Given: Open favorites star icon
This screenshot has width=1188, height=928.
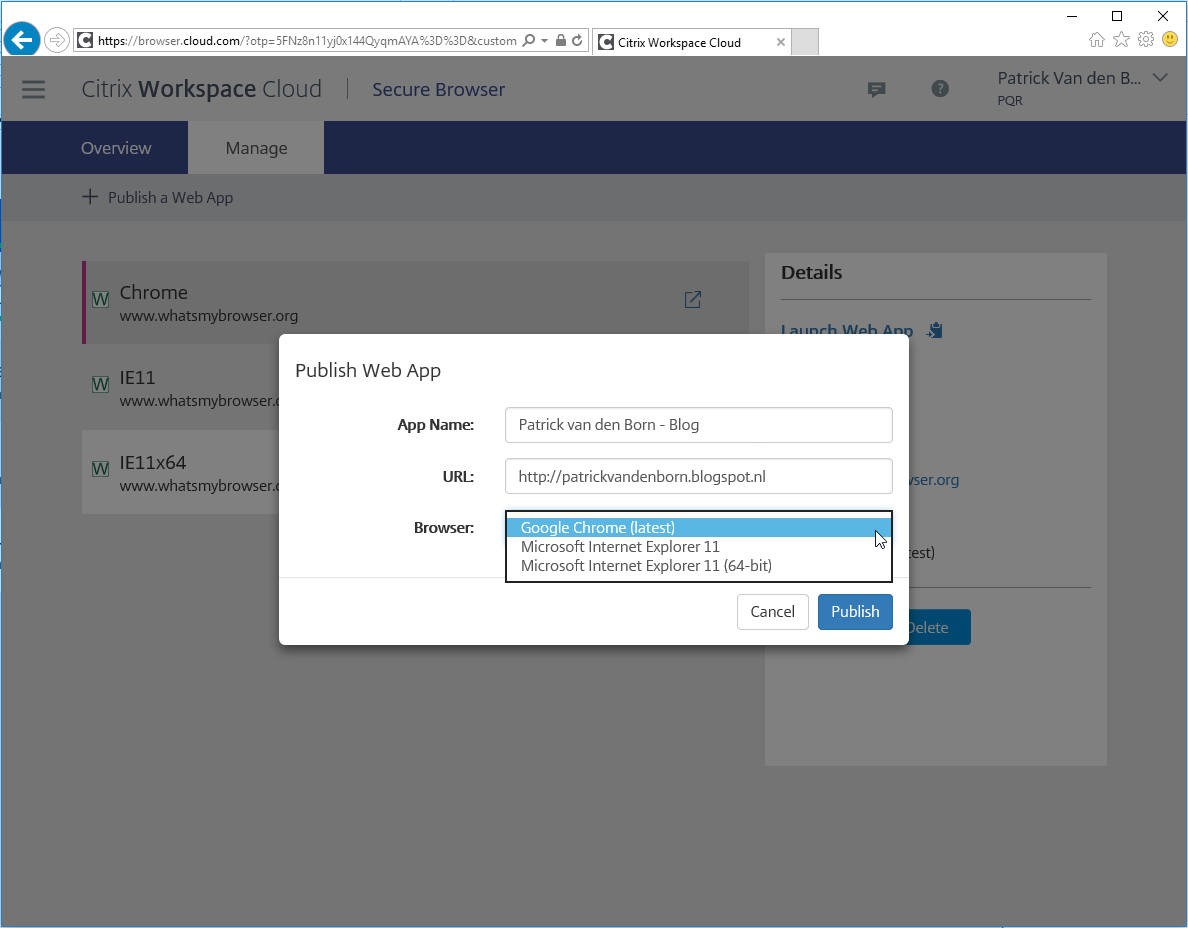Looking at the screenshot, I should pyautogui.click(x=1121, y=39).
